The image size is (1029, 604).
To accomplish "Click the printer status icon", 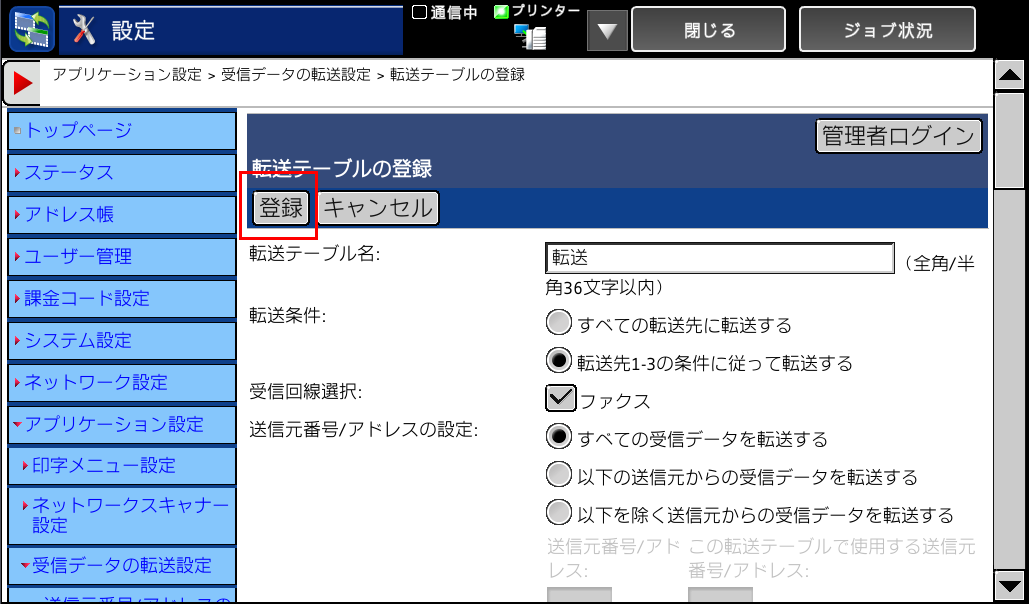I will point(531,37).
